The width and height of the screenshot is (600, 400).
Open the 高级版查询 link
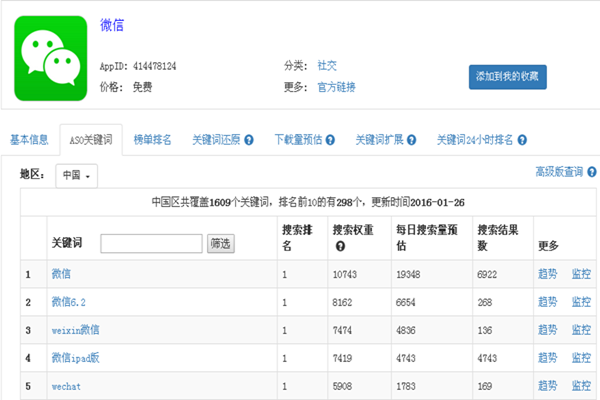559,172
